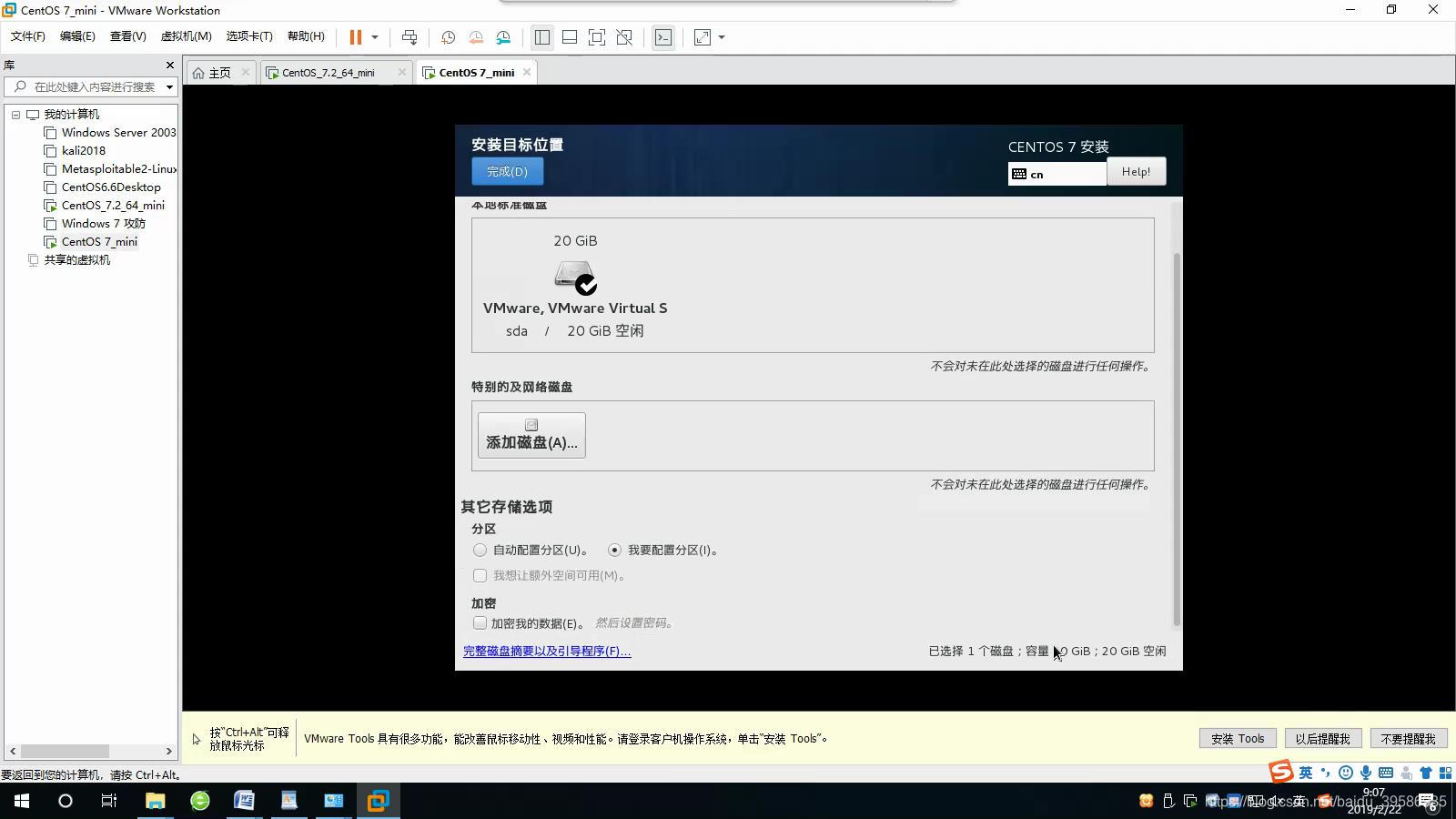
Task: Open the Word taskbar icon
Action: coord(244,801)
